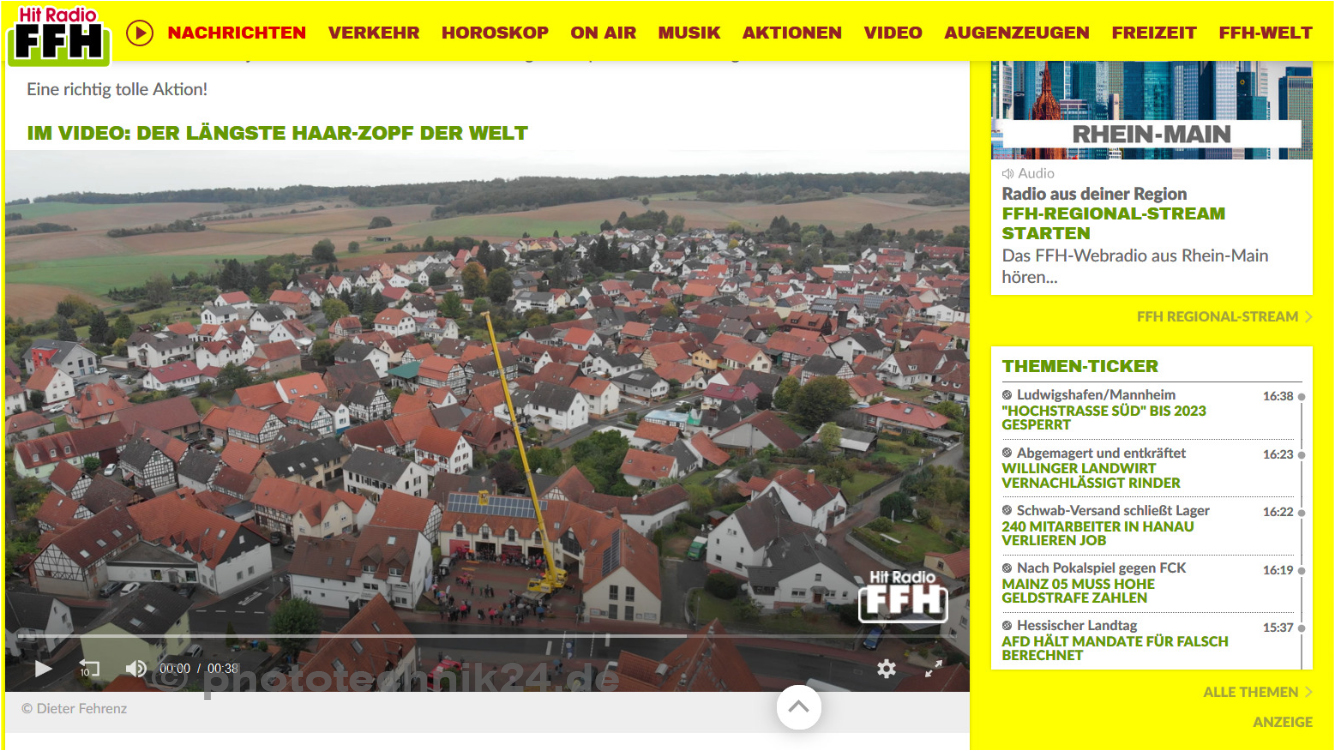Click the chevron next to FFH REGIONAL-STREAM

tap(1308, 317)
